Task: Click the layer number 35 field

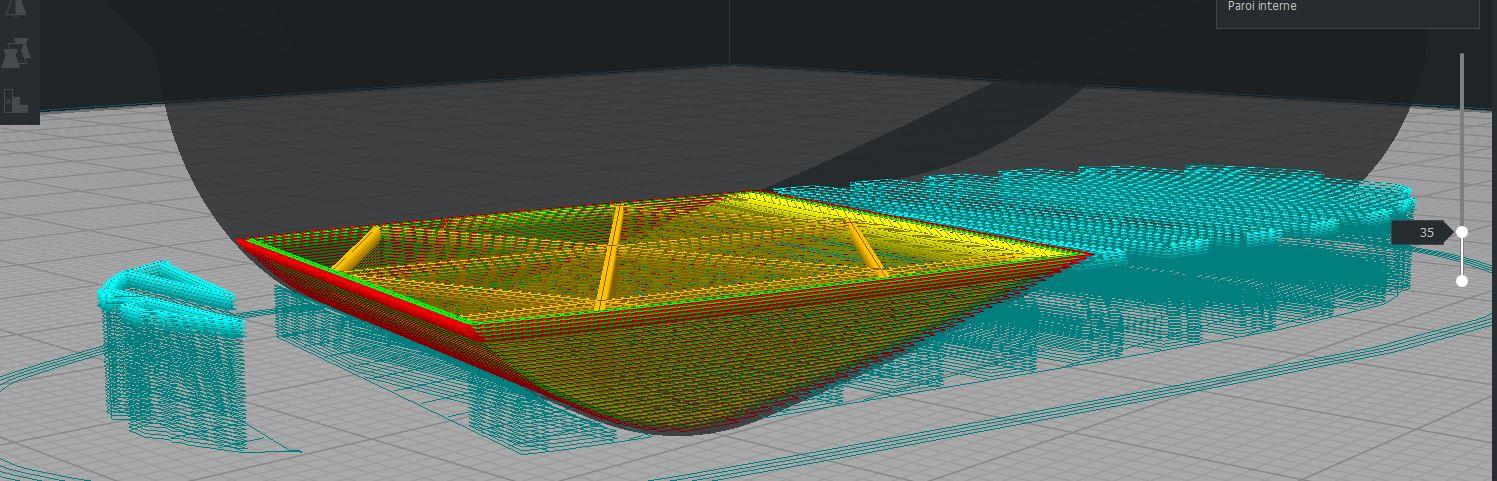Action: [1422, 232]
